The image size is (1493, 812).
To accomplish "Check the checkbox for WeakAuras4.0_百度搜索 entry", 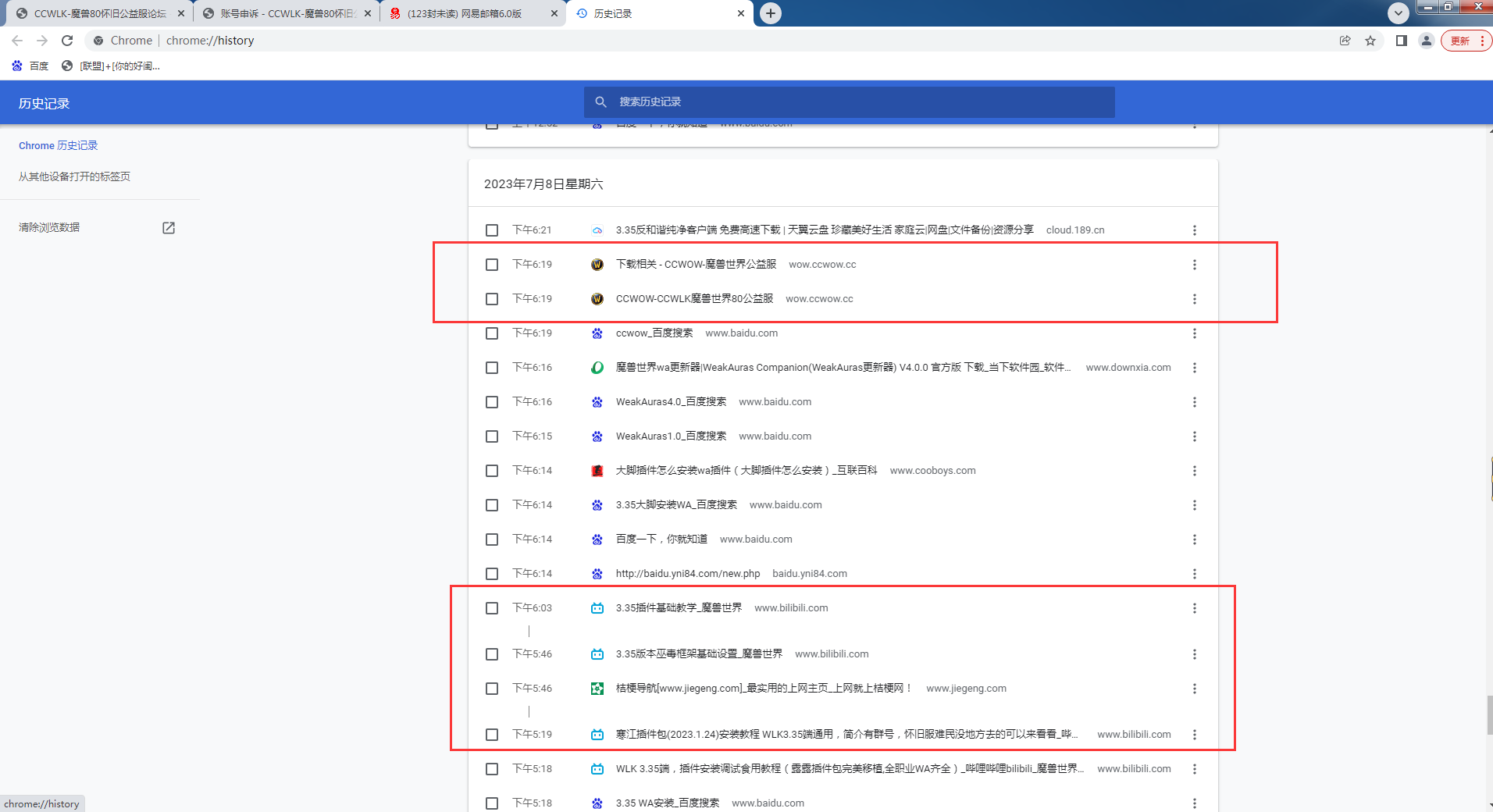I will (492, 402).
